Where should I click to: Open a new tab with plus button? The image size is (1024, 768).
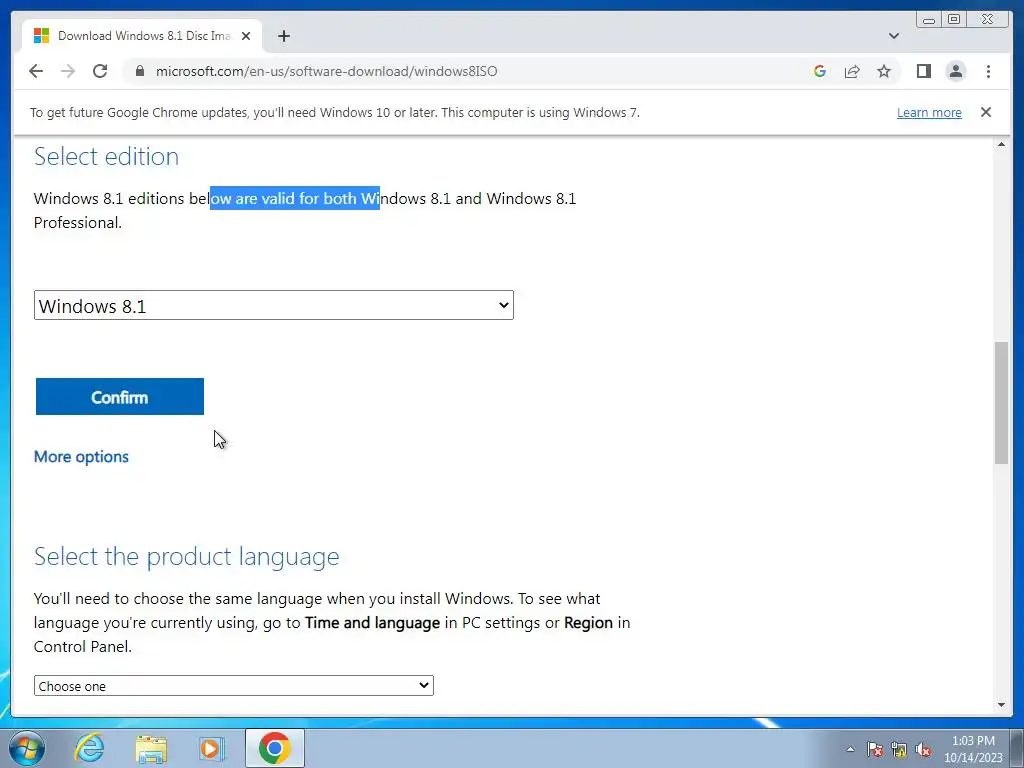[x=283, y=36]
